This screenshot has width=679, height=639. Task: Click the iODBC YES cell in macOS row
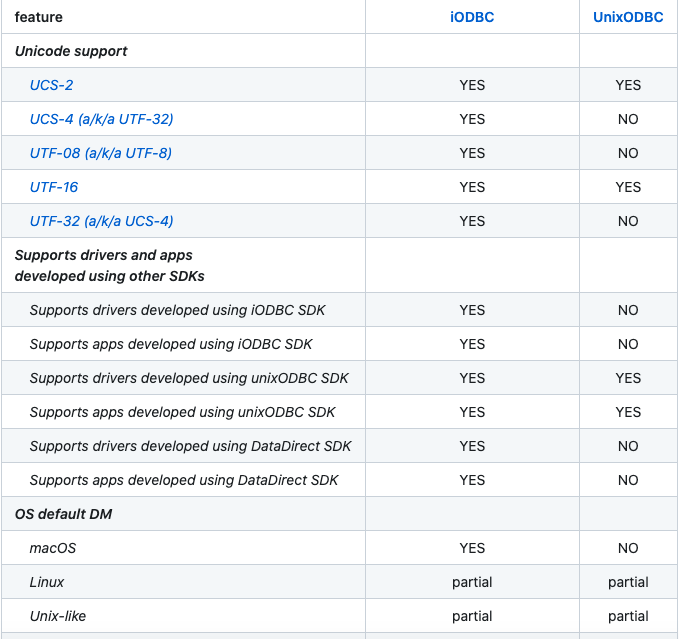[x=472, y=548]
